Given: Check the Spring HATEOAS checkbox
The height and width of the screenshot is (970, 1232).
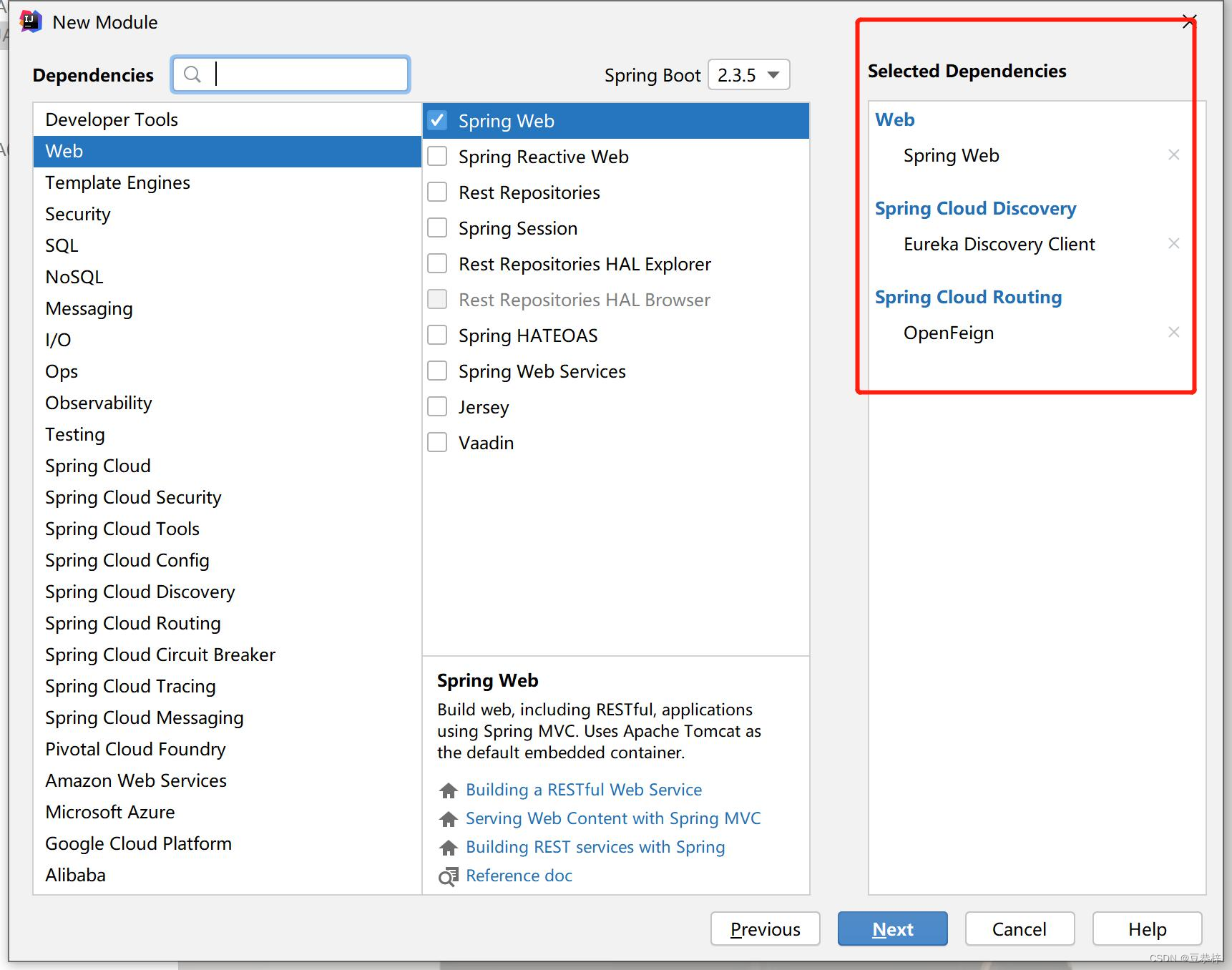Looking at the screenshot, I should 437,335.
